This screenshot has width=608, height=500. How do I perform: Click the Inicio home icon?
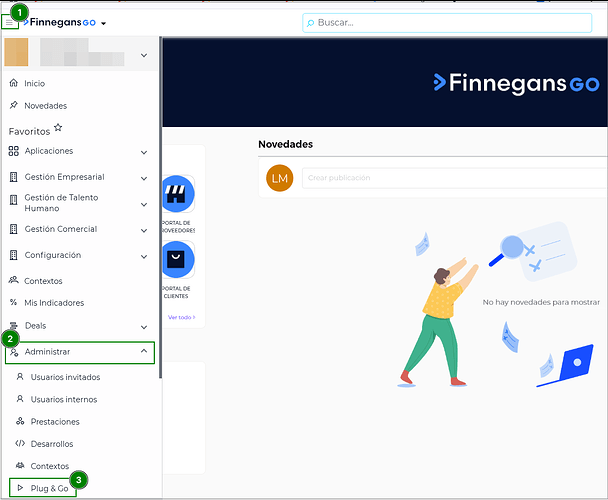[x=14, y=83]
